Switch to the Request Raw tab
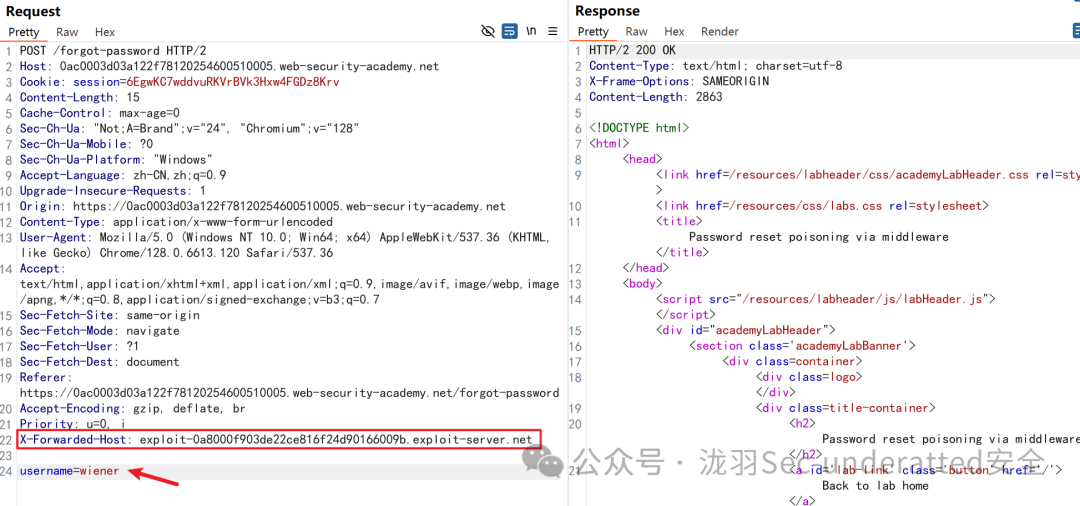This screenshot has width=1080, height=506. coord(68,32)
